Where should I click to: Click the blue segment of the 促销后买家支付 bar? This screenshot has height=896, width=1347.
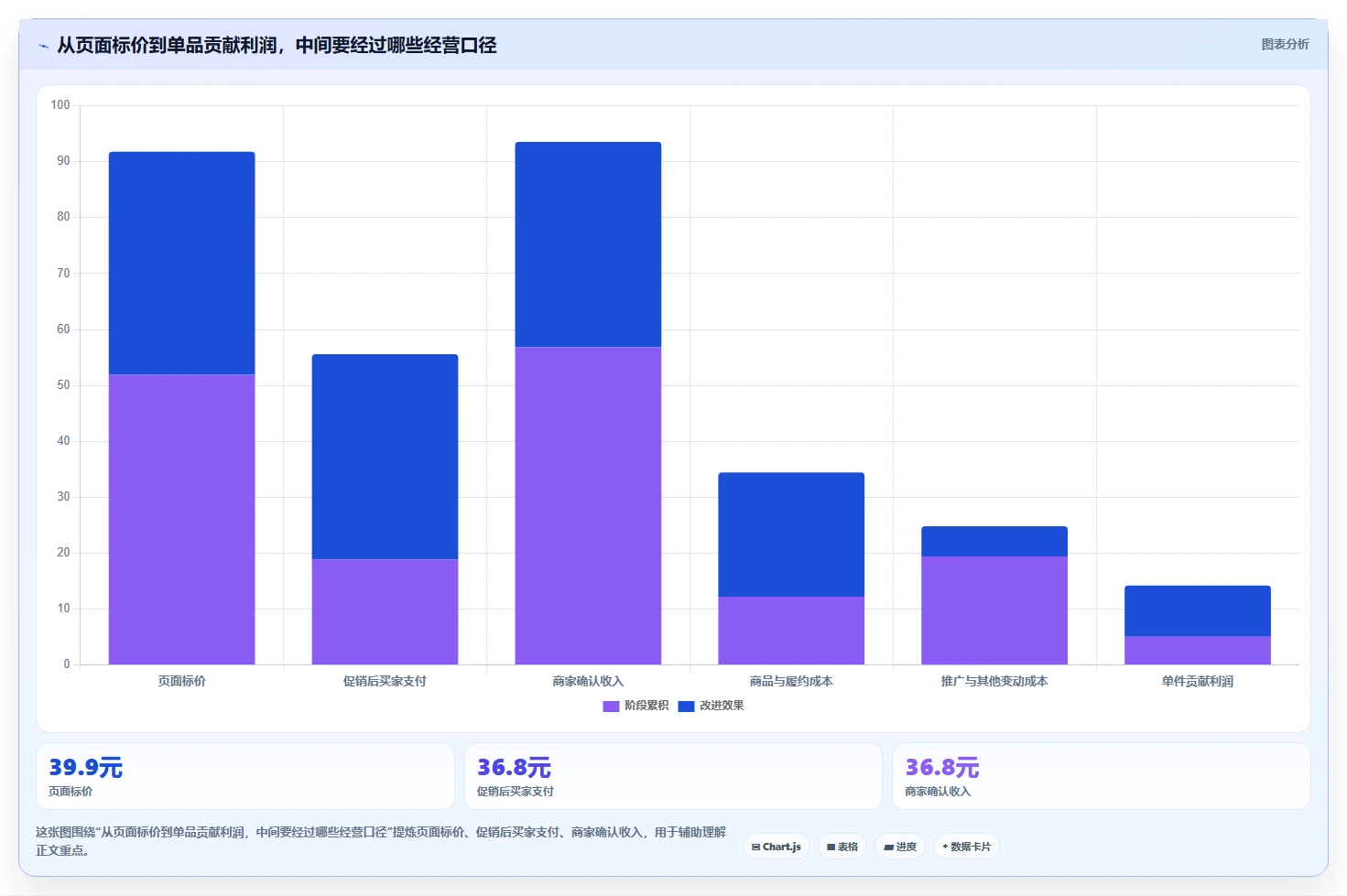click(385, 457)
